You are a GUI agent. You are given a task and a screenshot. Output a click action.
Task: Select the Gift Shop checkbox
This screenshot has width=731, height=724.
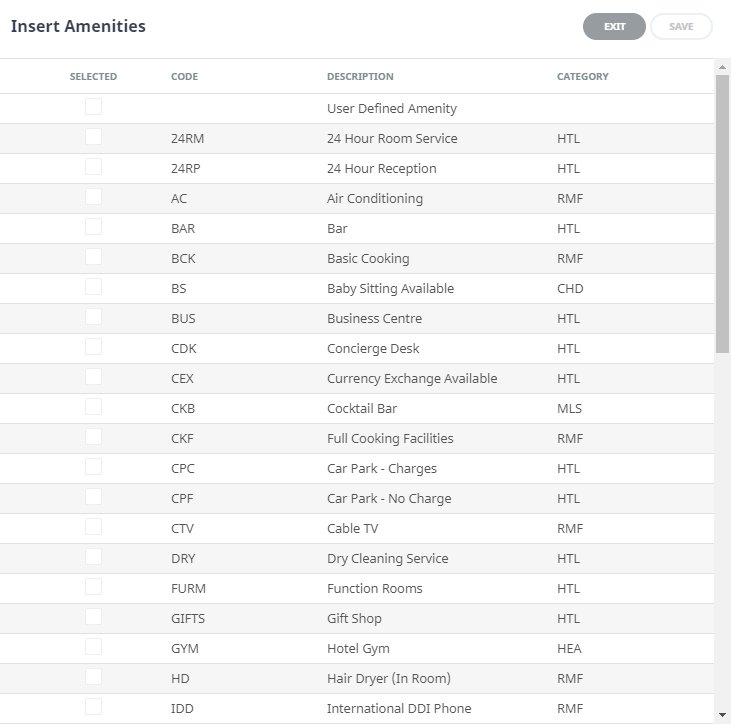point(93,617)
